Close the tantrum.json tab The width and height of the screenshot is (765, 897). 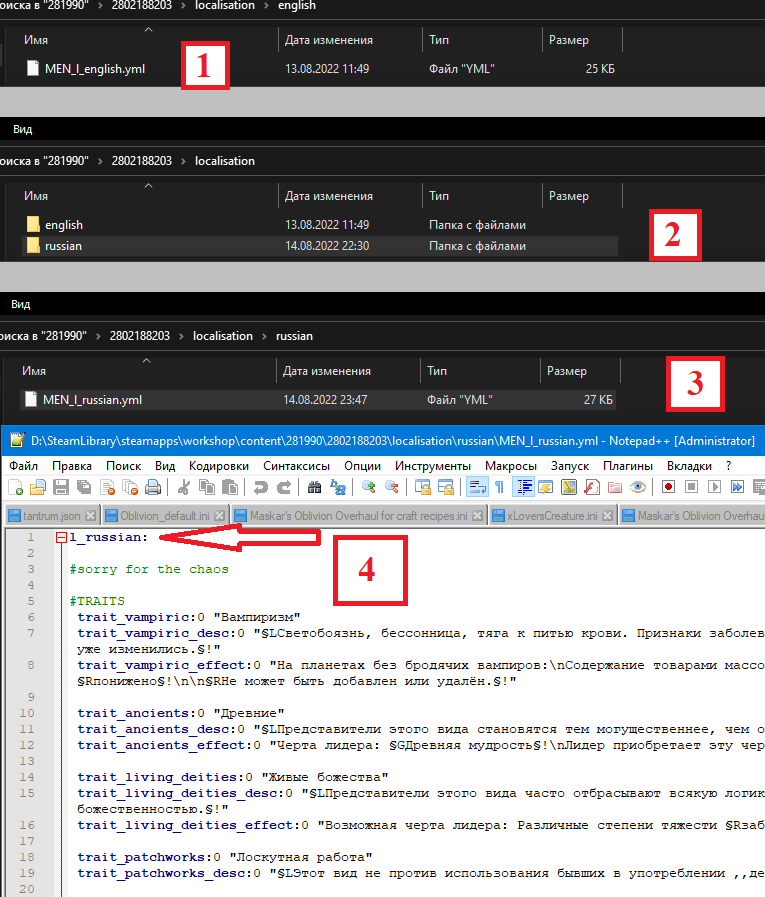(90, 516)
